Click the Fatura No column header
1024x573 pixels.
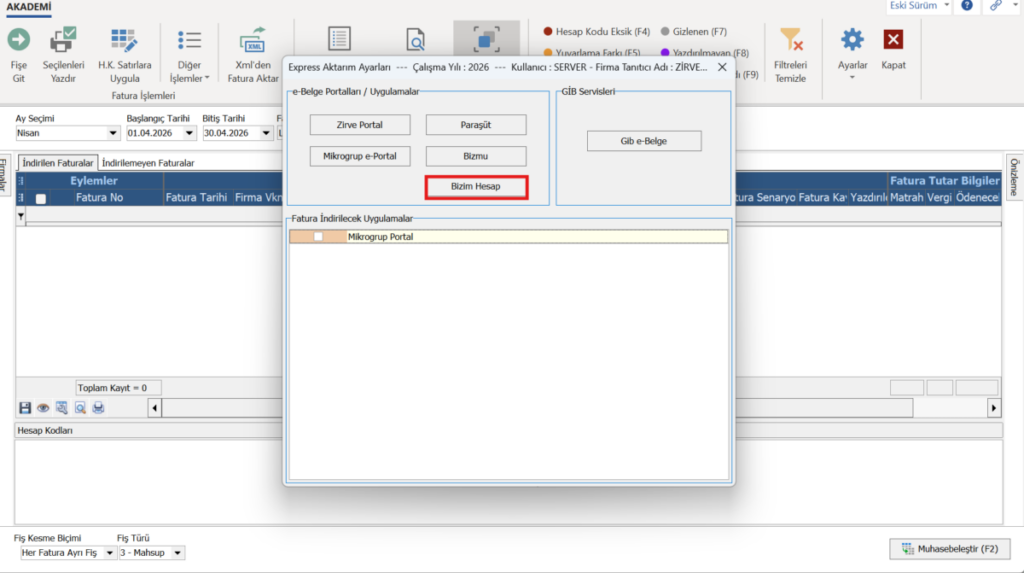pos(99,197)
